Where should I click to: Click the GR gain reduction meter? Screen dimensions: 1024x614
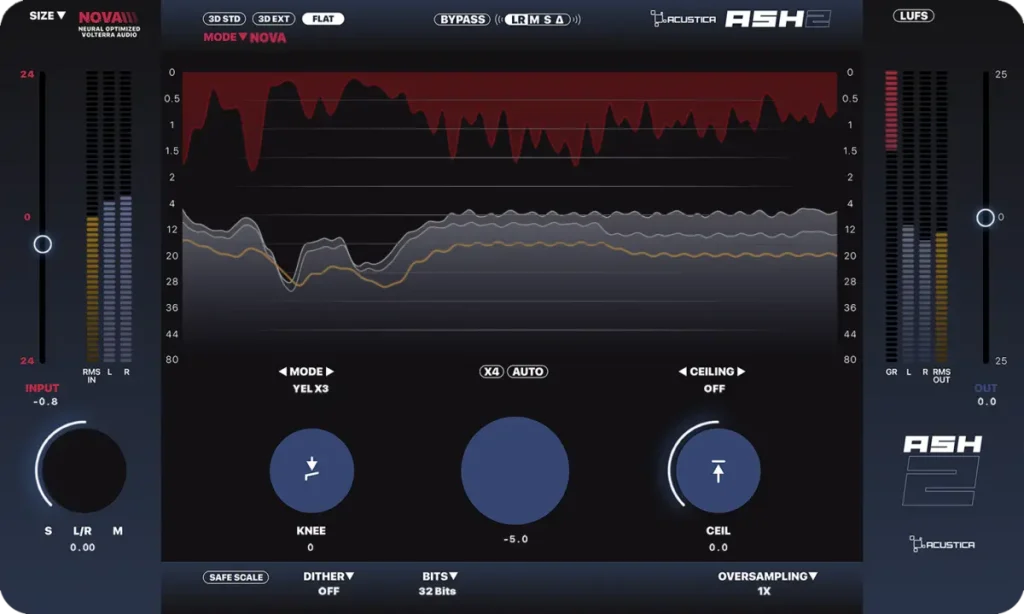coord(891,216)
